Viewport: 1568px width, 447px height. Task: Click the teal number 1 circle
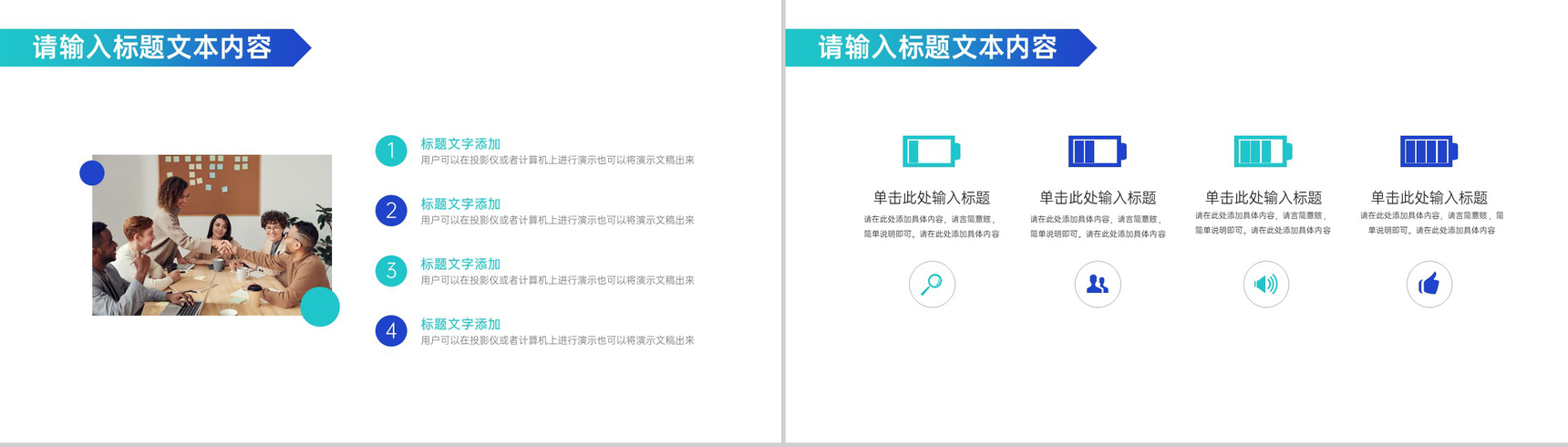point(391,151)
